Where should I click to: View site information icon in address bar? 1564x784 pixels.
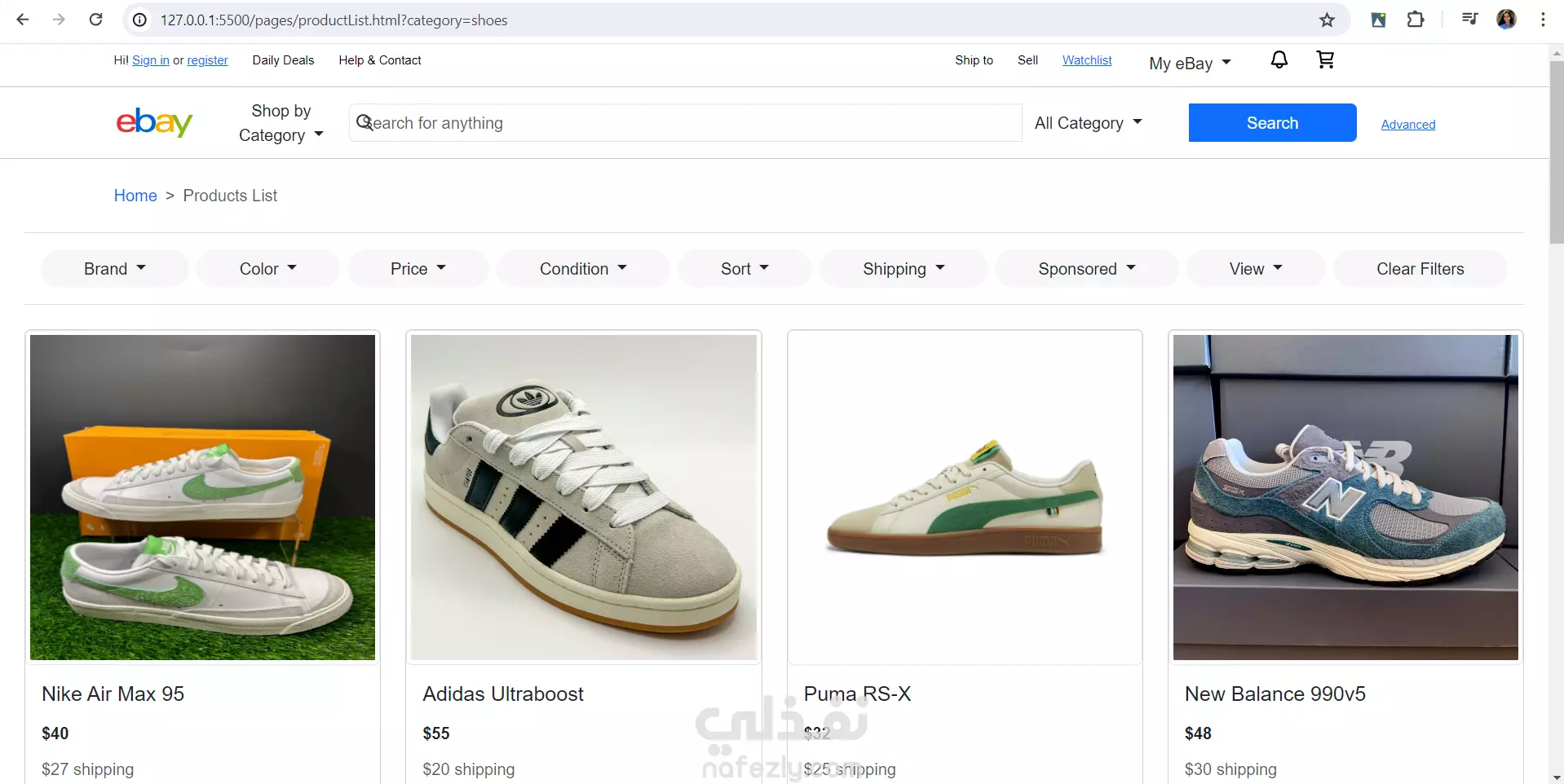point(140,20)
